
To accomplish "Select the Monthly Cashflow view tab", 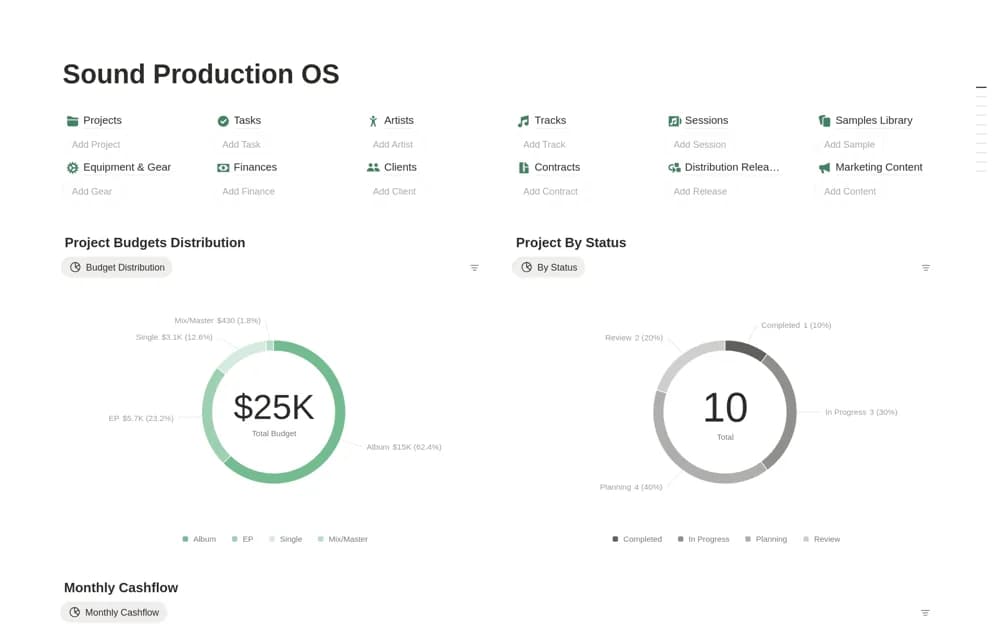I will tap(114, 613).
